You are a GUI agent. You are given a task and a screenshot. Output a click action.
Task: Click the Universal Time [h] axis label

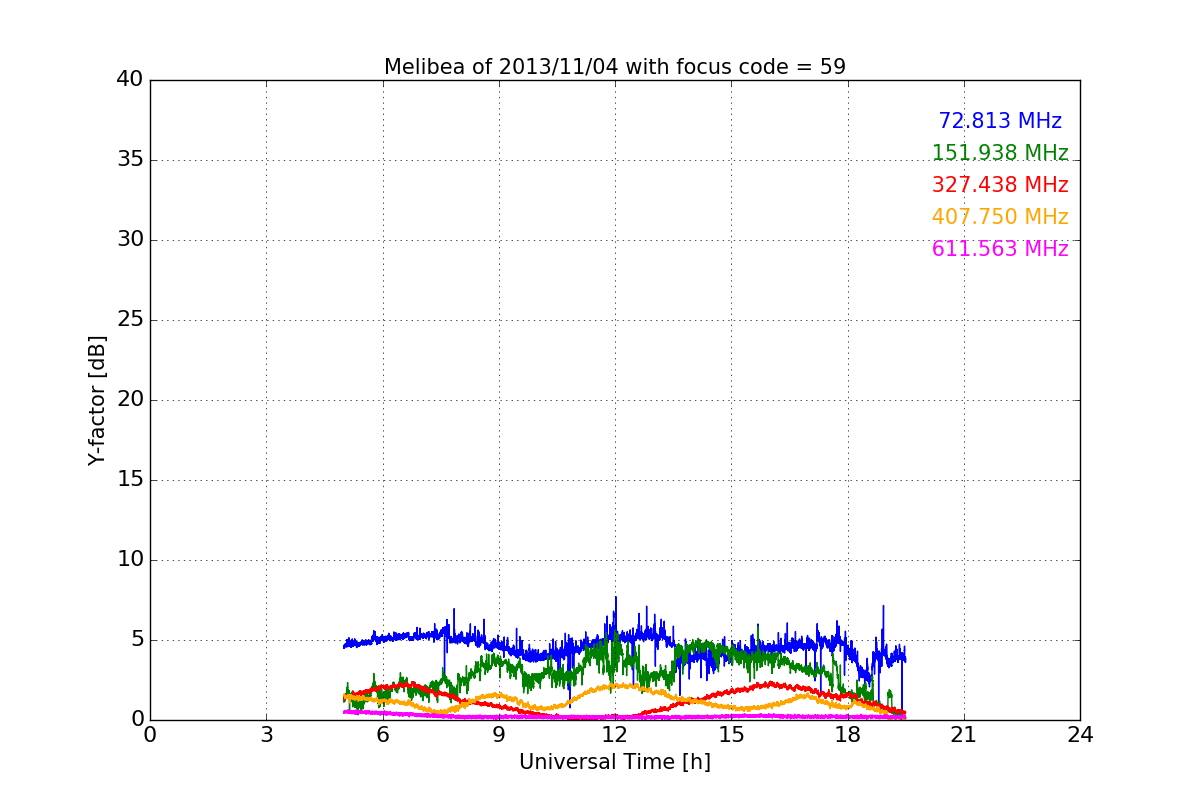coord(615,762)
